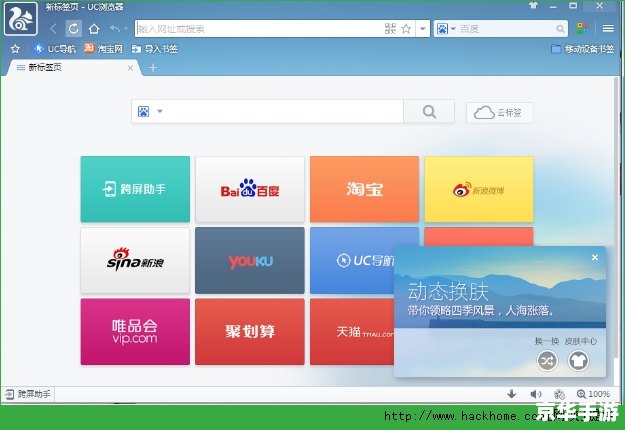Screen dimensions: 625x430
Task: Open 皮肤中心 shirt icon in popup
Action: tap(578, 361)
